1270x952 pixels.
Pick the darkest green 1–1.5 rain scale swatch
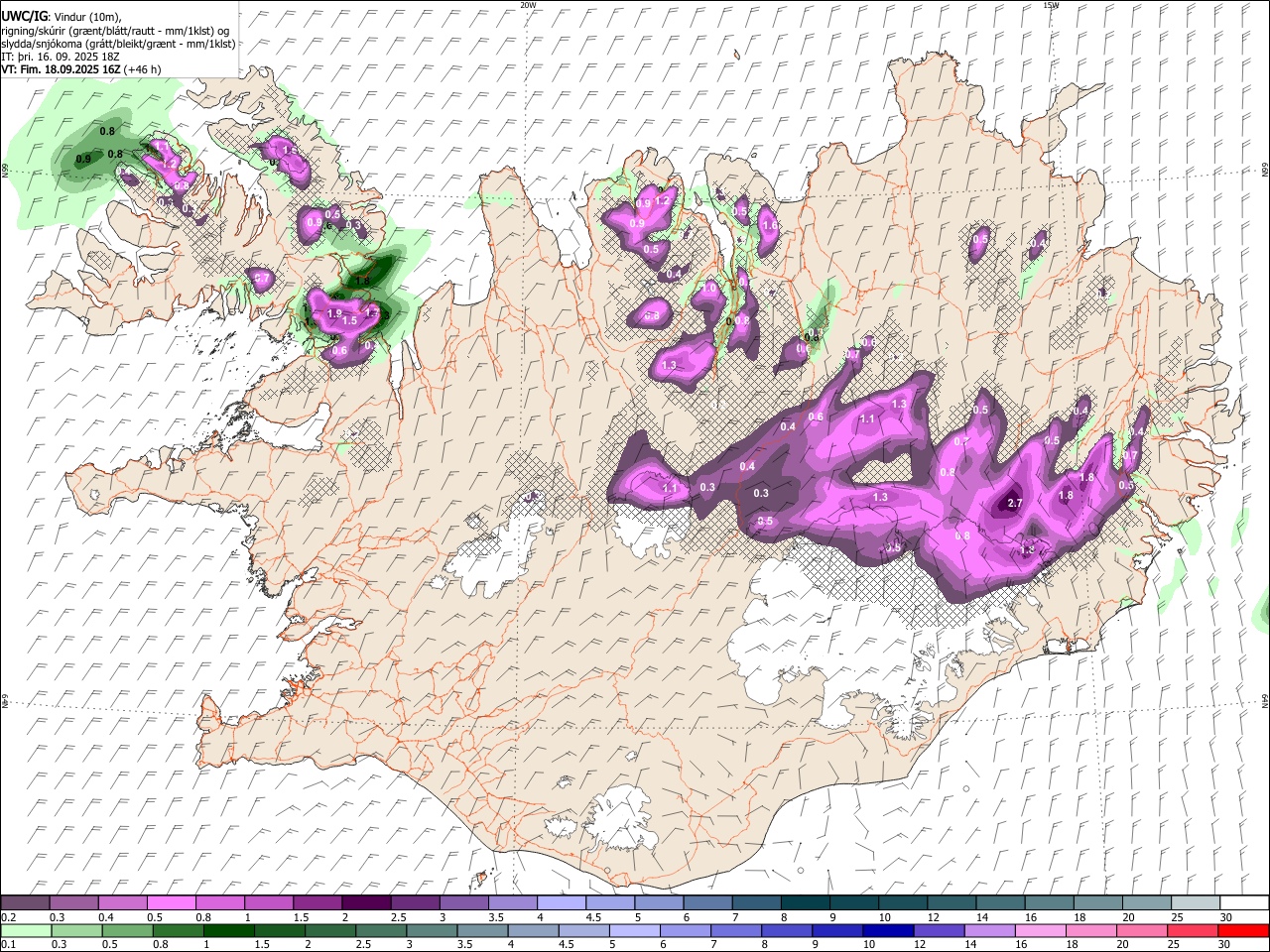pyautogui.click(x=229, y=930)
